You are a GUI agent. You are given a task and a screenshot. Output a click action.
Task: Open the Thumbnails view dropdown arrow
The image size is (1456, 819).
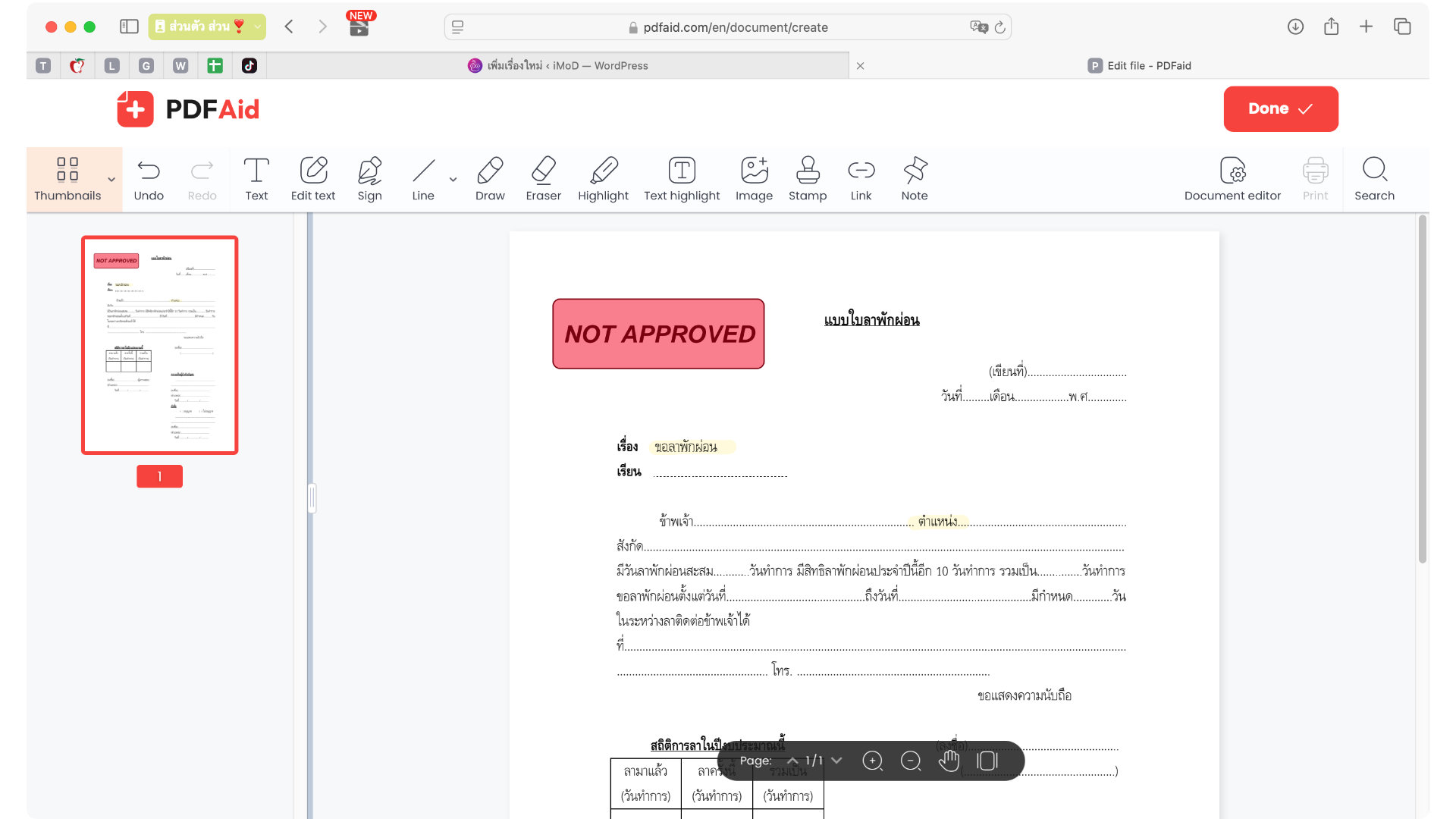(x=111, y=180)
